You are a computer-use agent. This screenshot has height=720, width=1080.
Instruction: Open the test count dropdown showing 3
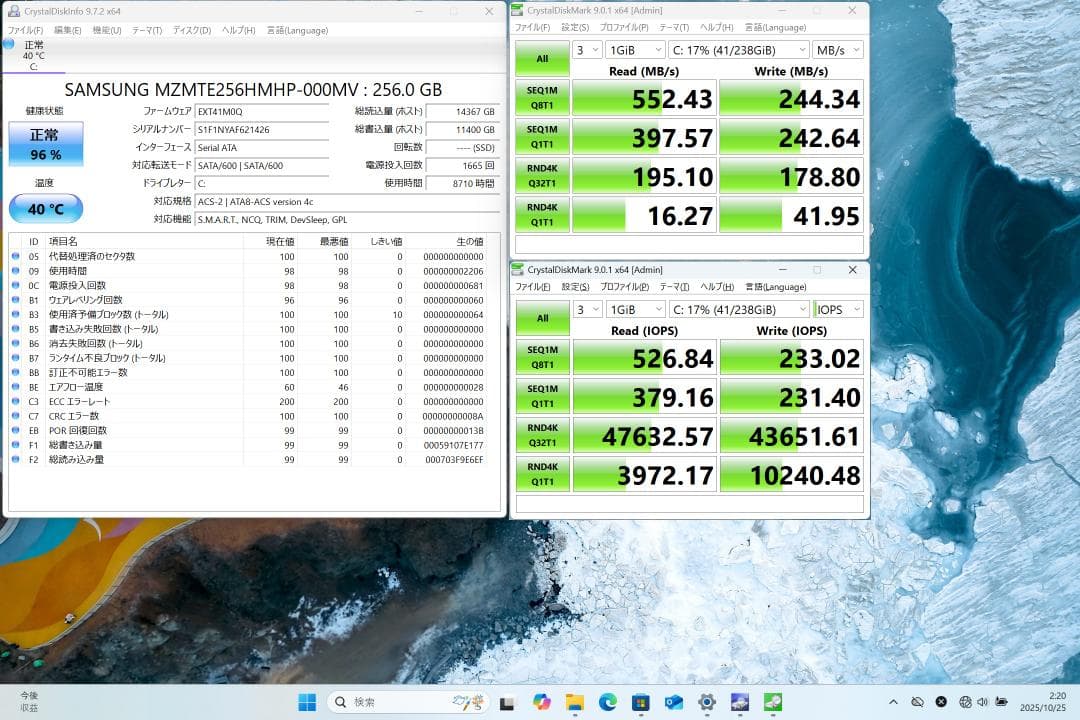click(x=588, y=49)
